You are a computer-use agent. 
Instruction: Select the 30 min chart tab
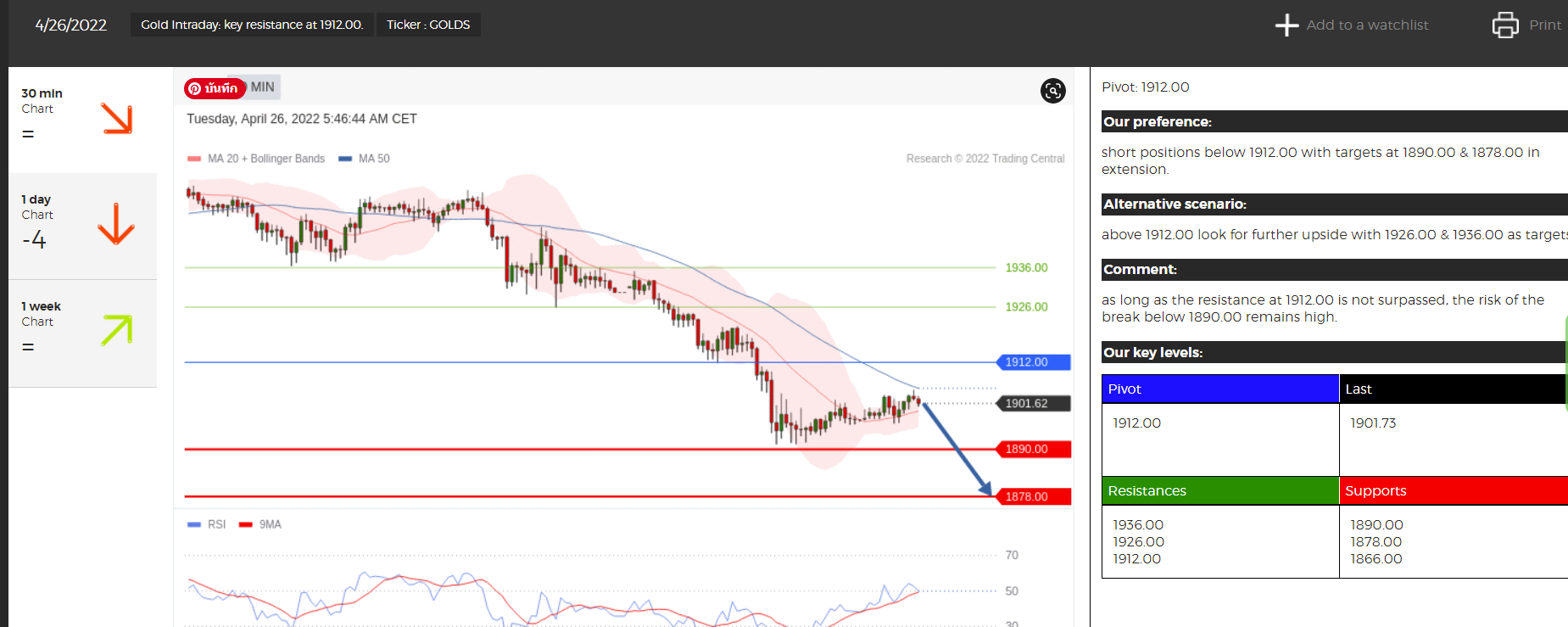click(83, 119)
